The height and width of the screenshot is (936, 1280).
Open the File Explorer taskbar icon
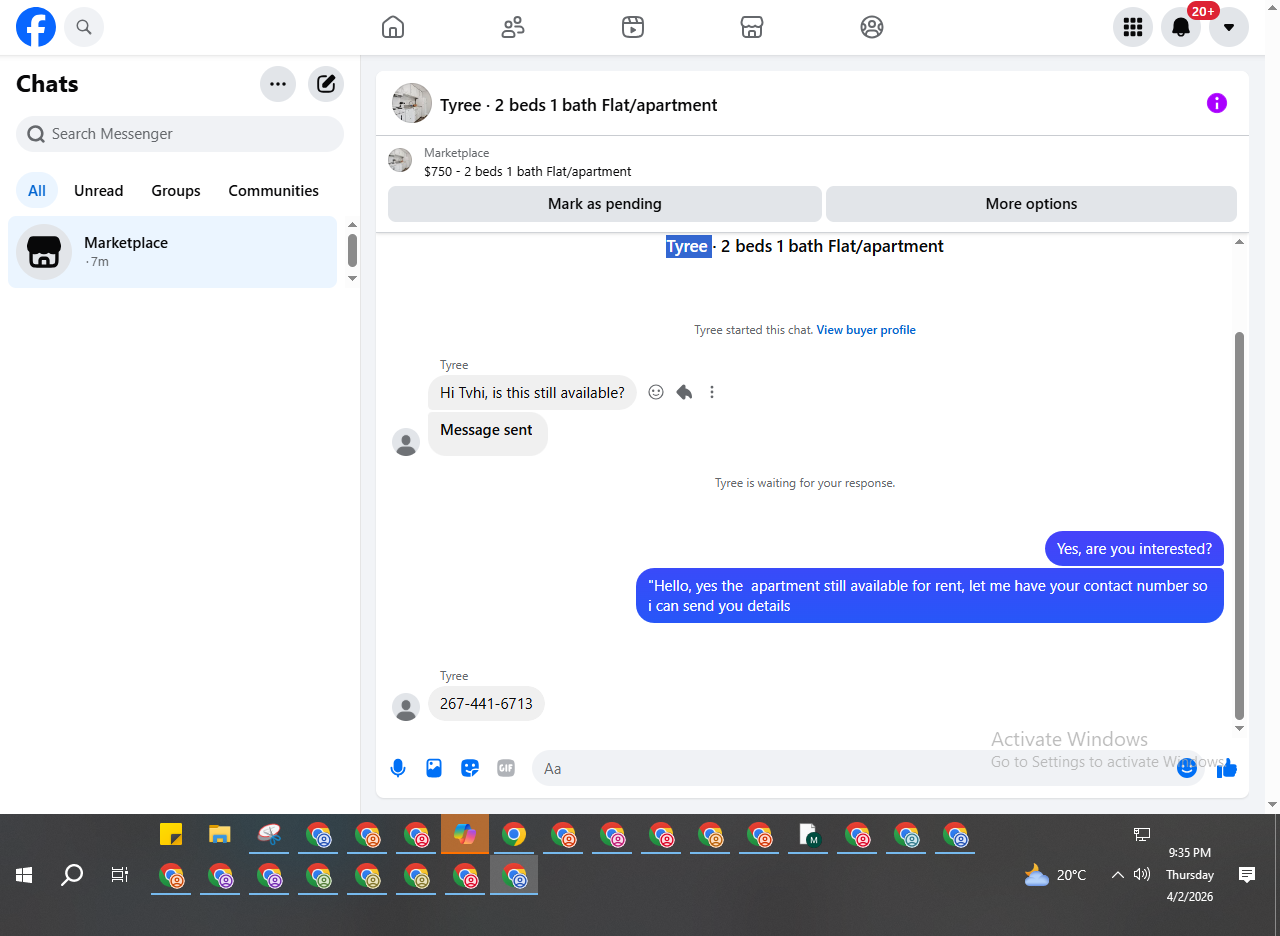click(220, 834)
